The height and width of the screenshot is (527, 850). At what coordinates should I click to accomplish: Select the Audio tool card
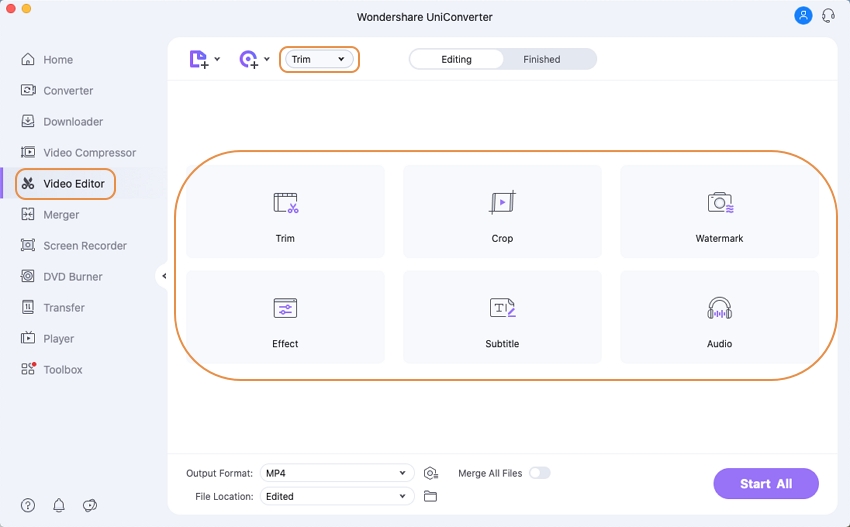719,317
